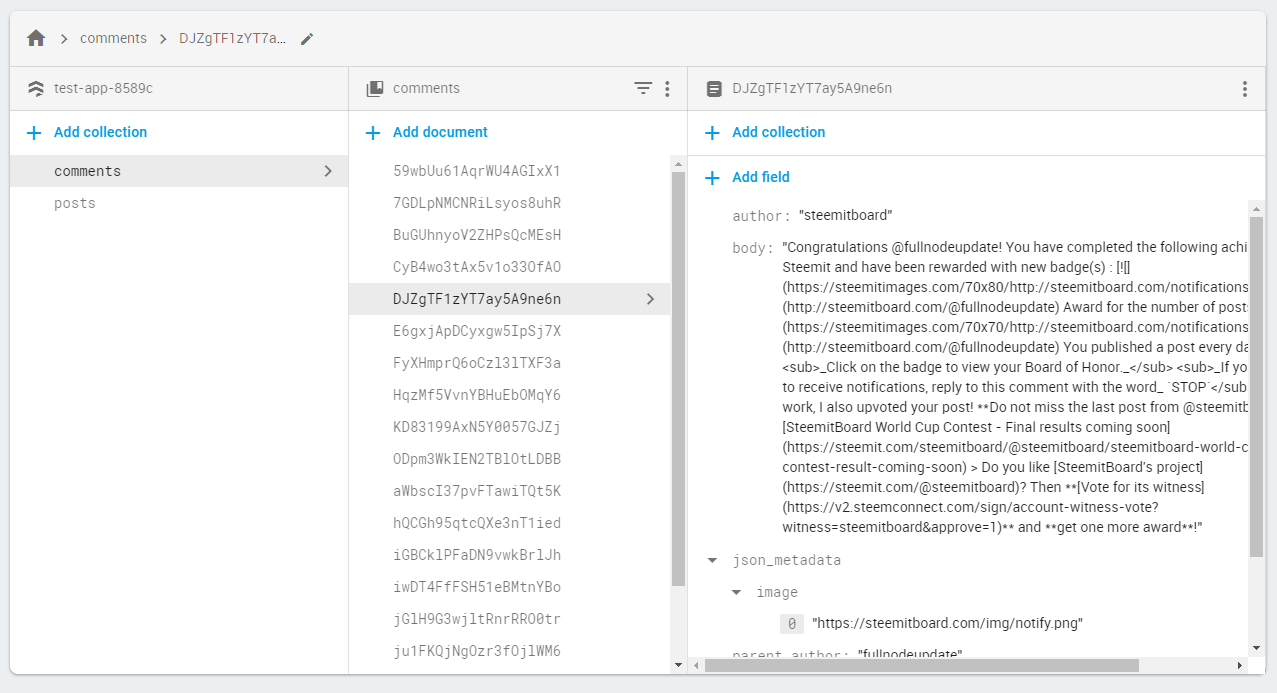Viewport: 1277px width, 693px height.
Task: Click Add collection in the left panel
Action: pos(87,132)
